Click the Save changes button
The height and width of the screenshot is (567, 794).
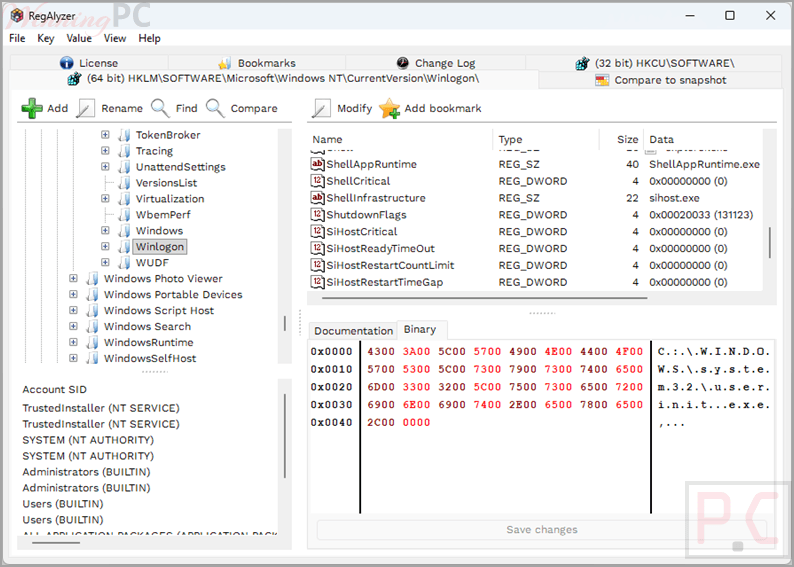542,530
